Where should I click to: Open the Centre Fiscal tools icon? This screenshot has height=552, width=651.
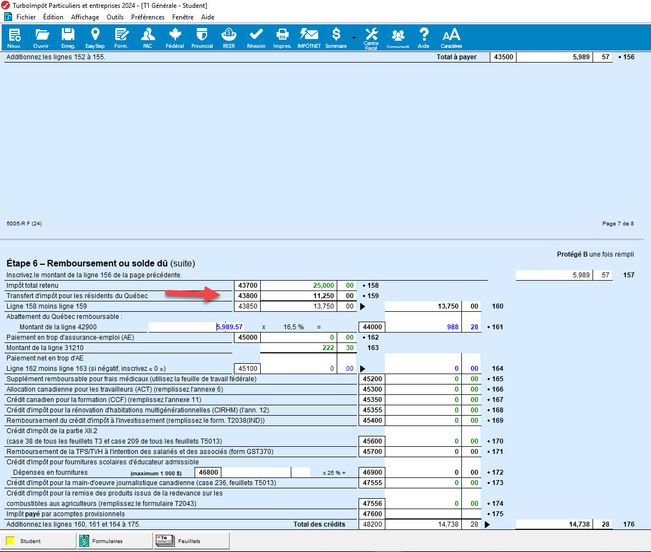coord(371,38)
